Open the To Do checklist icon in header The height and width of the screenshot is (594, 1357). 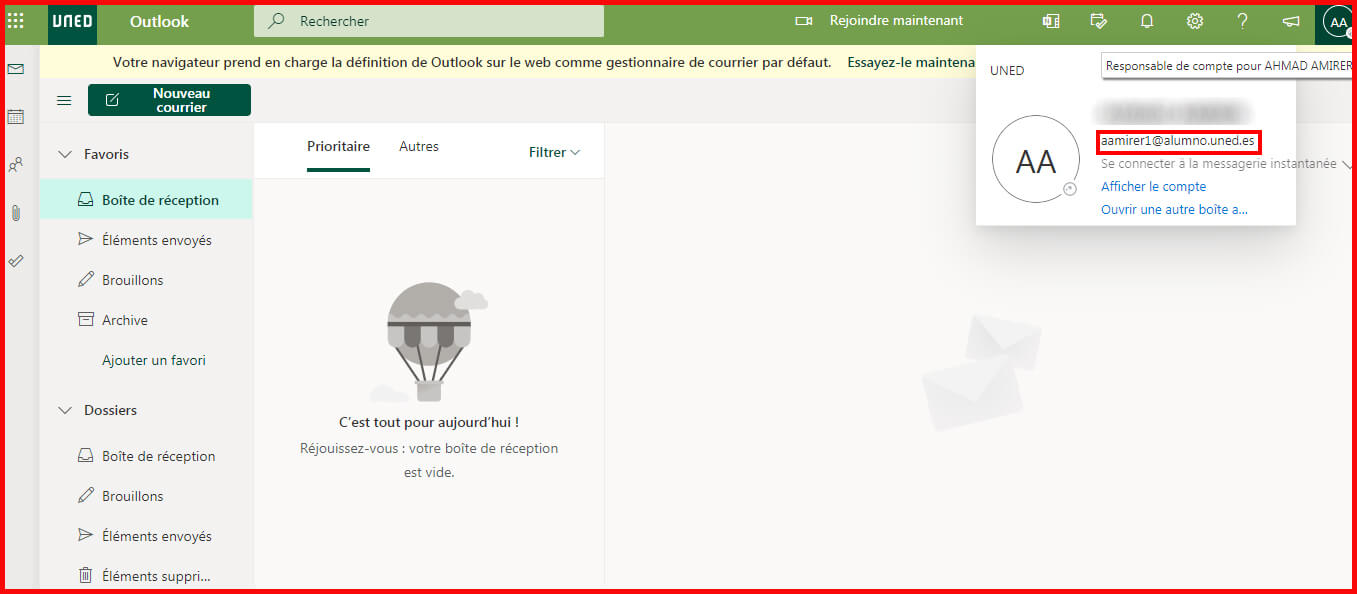[x=1099, y=21]
